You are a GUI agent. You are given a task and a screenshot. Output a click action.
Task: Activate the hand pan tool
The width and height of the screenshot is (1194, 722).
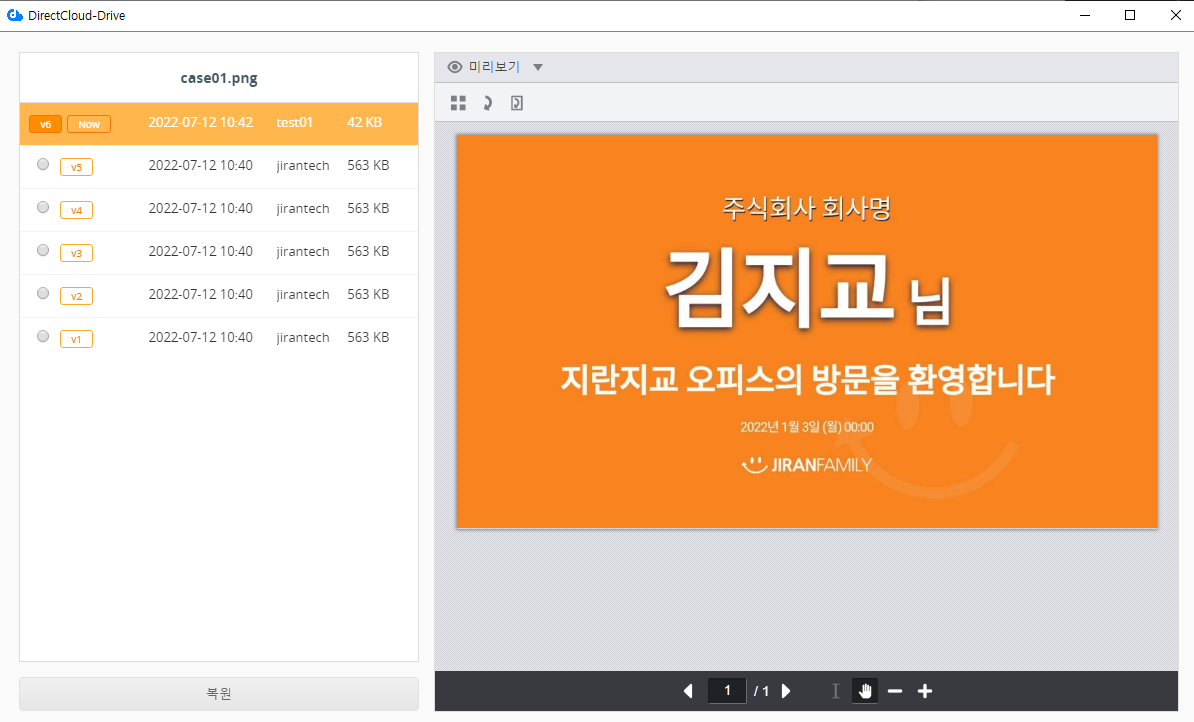(865, 691)
